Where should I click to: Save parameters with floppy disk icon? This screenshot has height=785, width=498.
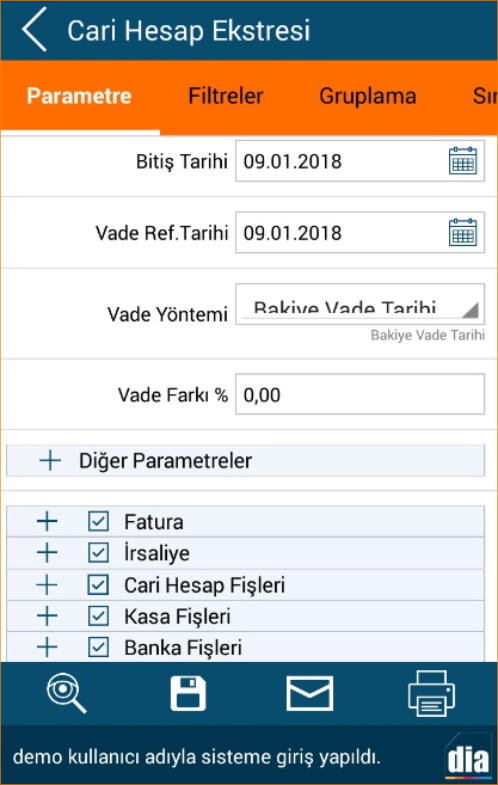(188, 694)
